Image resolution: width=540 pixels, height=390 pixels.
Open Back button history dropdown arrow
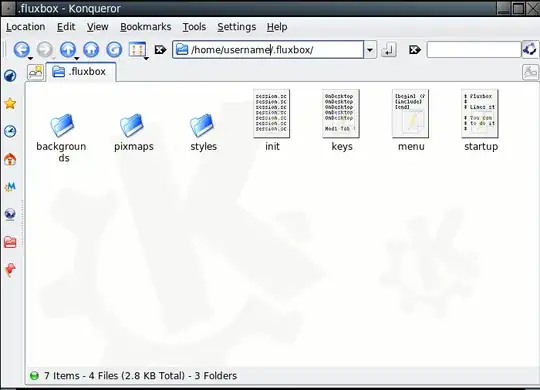tap(31, 58)
